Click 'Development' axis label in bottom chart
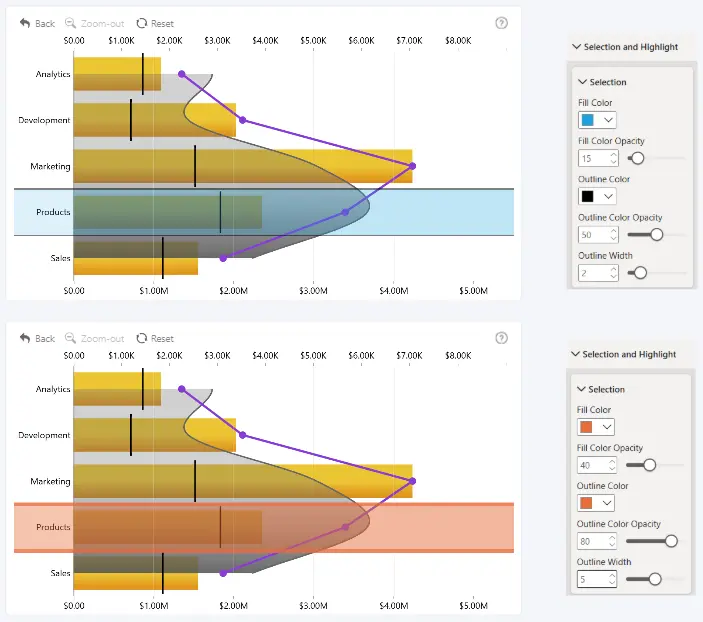The width and height of the screenshot is (703, 622). point(44,435)
